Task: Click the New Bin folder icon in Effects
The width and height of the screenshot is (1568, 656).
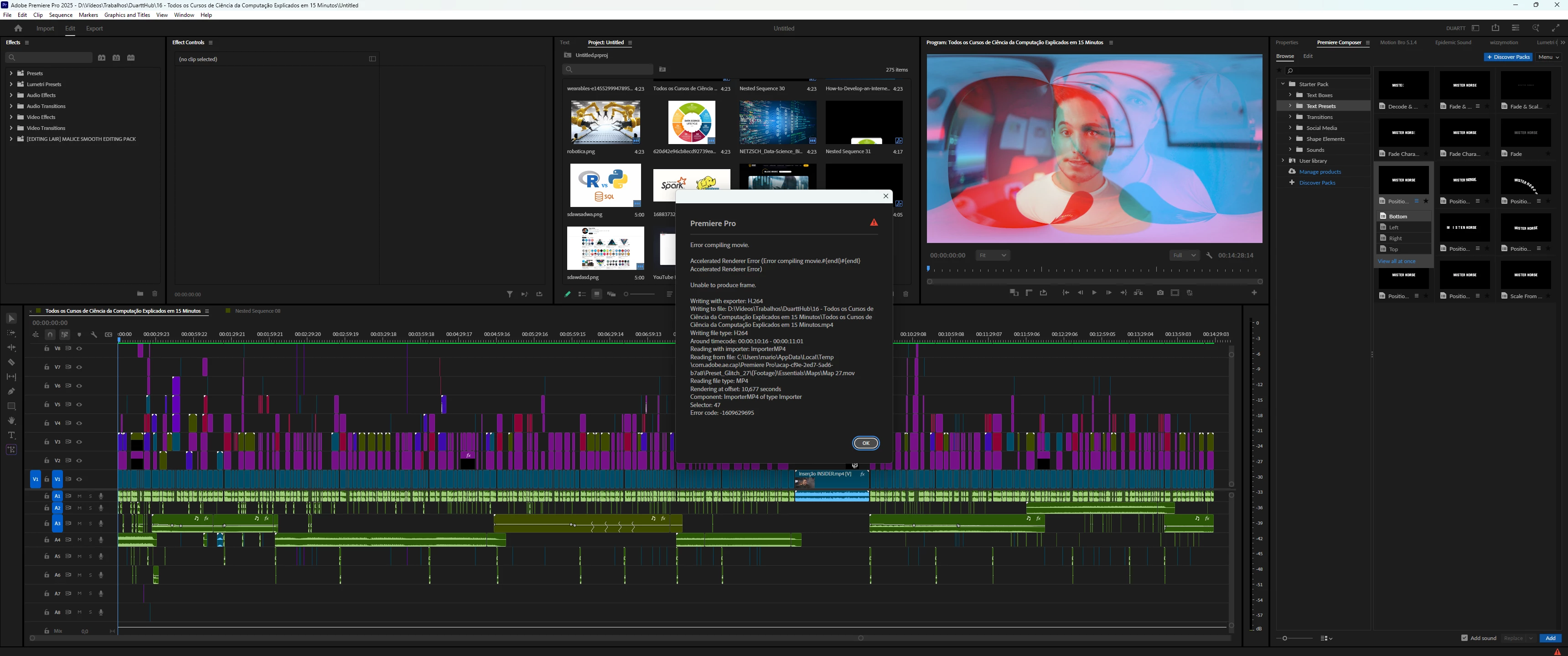Action: (x=140, y=293)
